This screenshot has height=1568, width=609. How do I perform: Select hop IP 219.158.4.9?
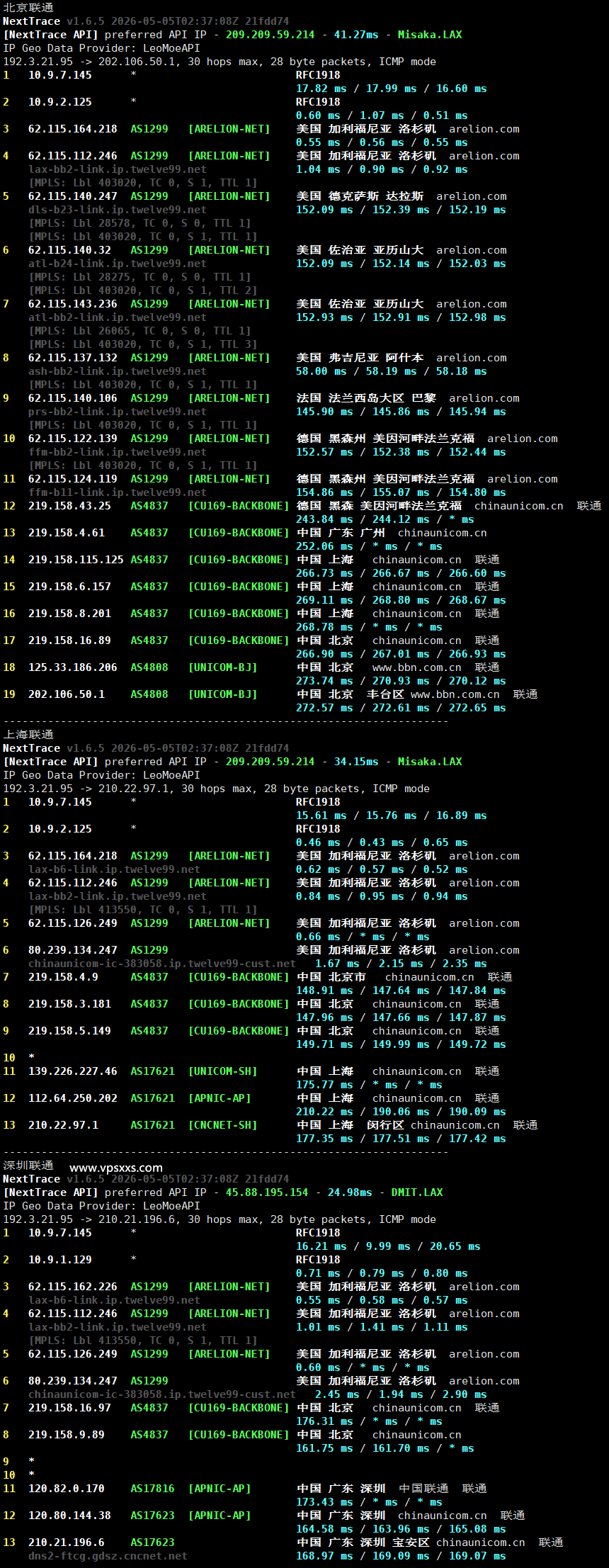point(63,976)
